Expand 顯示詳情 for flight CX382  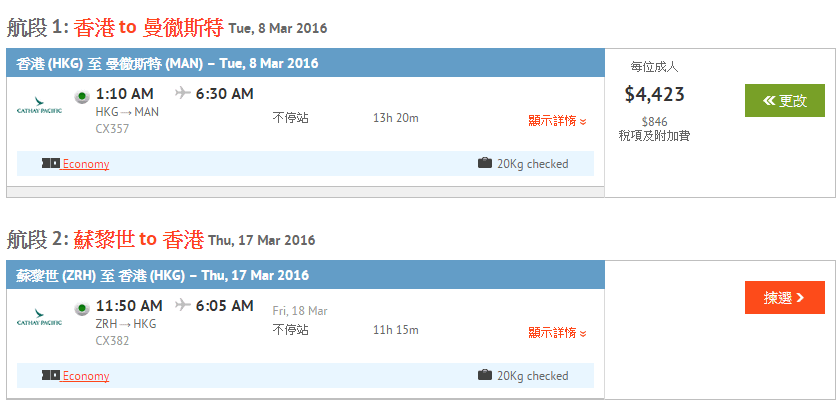coord(557,333)
